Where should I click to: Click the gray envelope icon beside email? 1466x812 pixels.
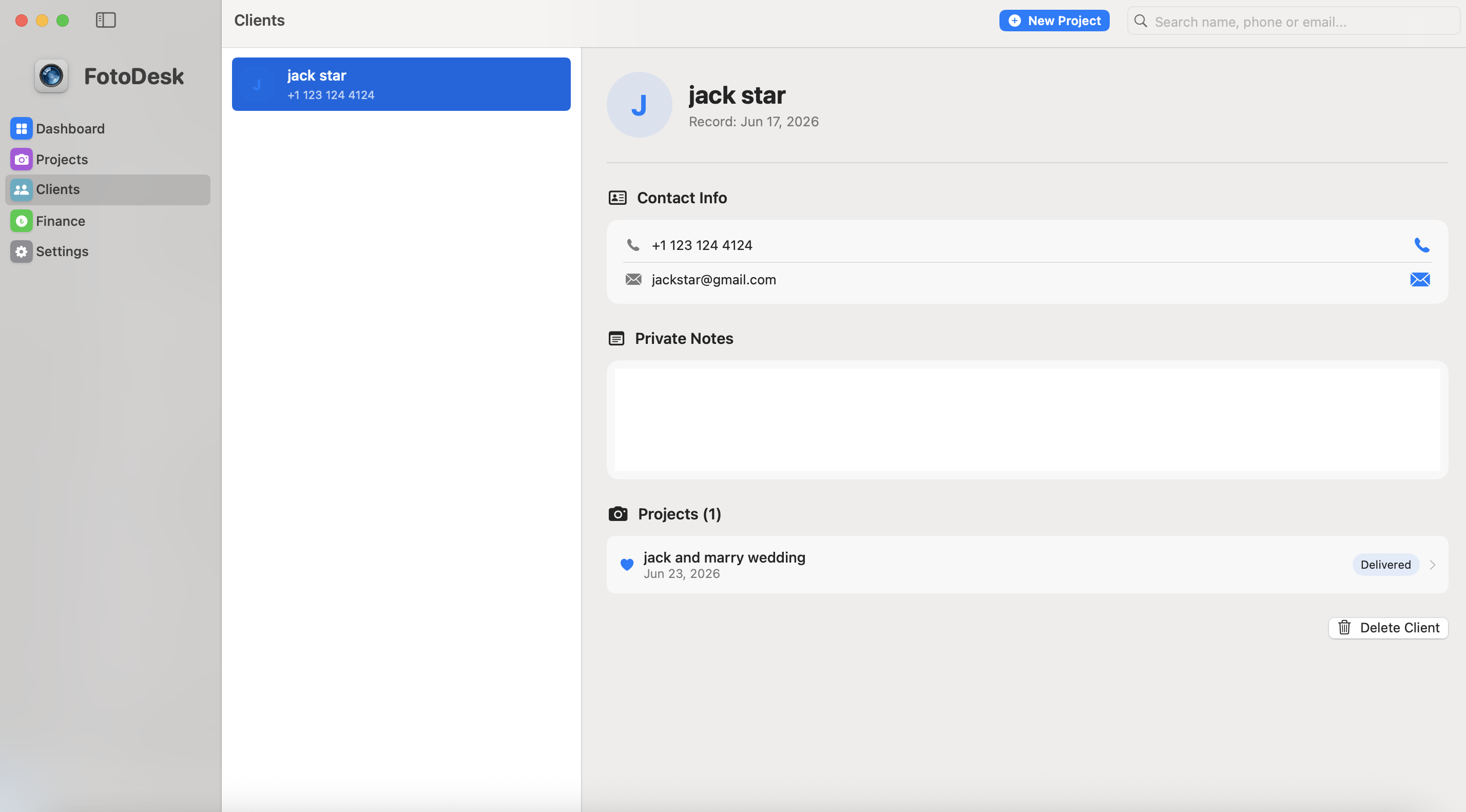[633, 279]
